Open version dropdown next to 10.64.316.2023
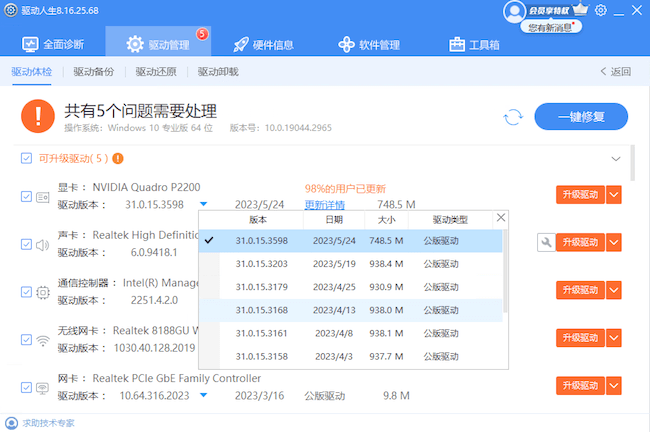This screenshot has width=650, height=432. pyautogui.click(x=204, y=395)
